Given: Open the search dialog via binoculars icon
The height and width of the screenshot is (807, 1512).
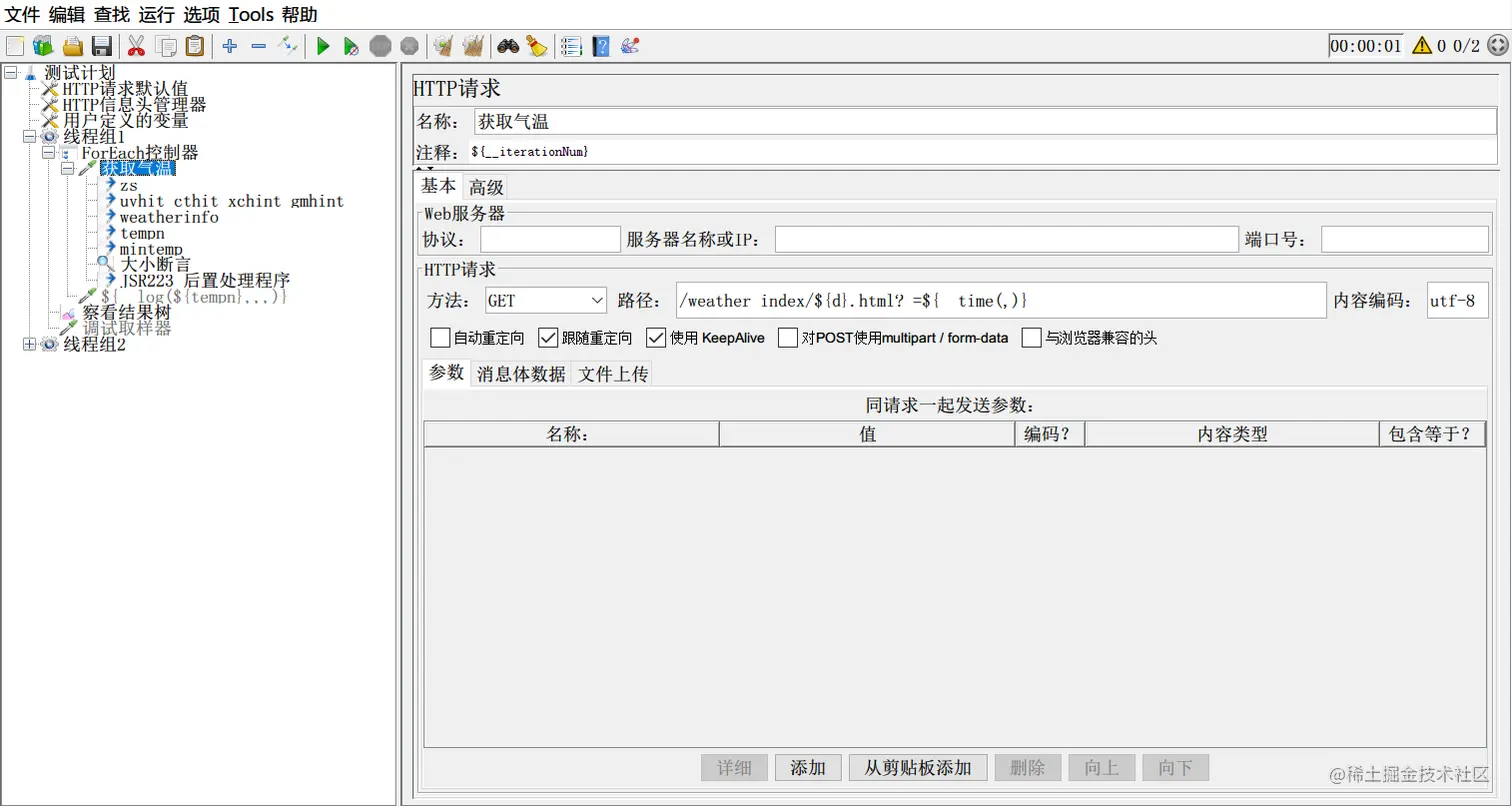Looking at the screenshot, I should (508, 45).
